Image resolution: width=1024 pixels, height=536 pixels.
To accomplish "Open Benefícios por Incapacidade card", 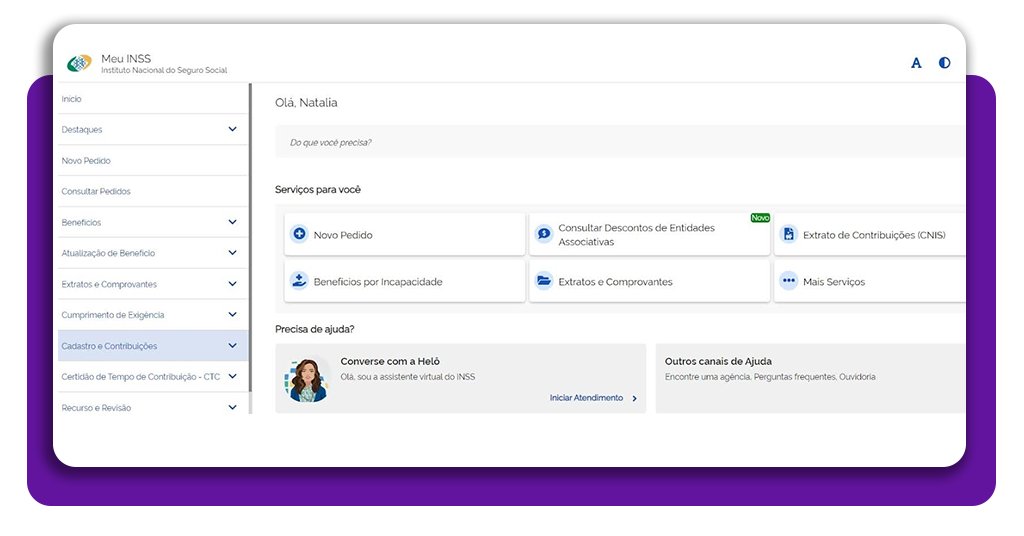I will click(x=404, y=281).
